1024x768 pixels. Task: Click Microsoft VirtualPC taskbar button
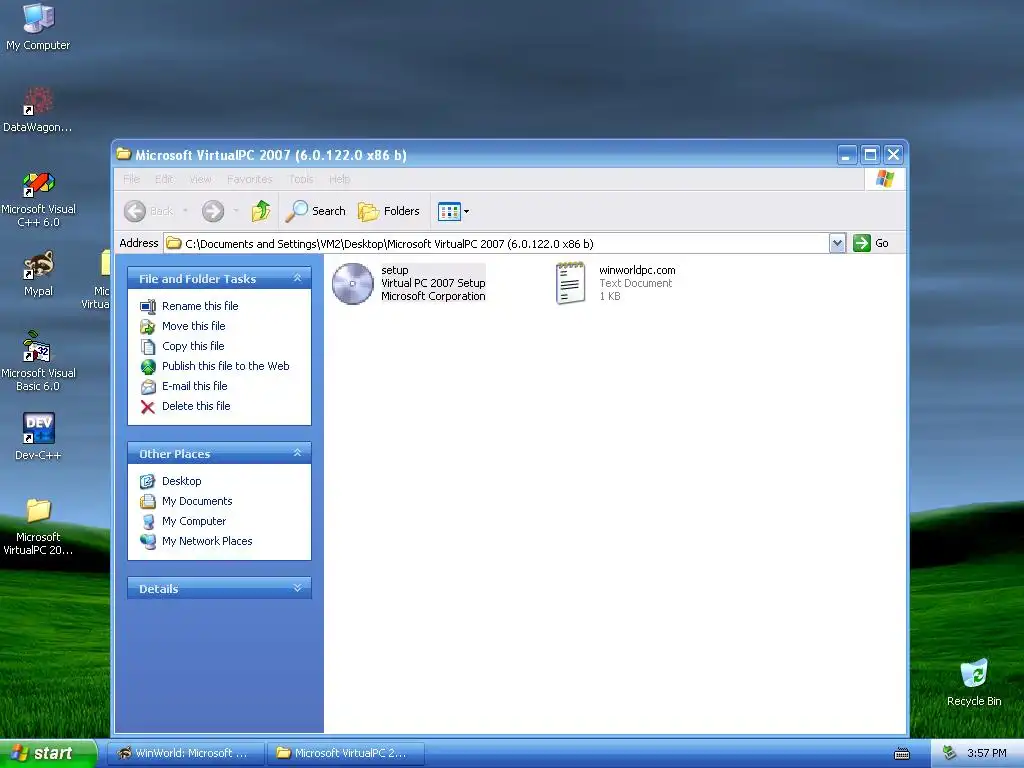click(345, 753)
